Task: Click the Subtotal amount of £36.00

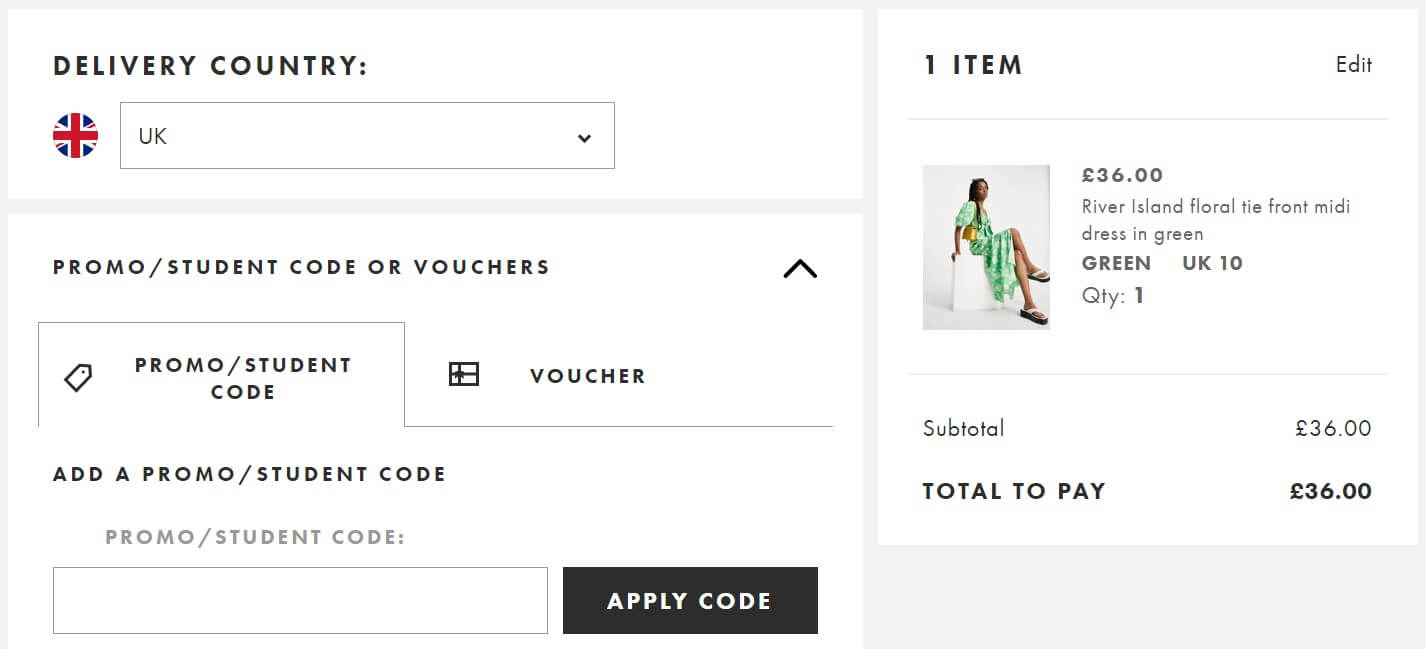Action: pos(1335,428)
